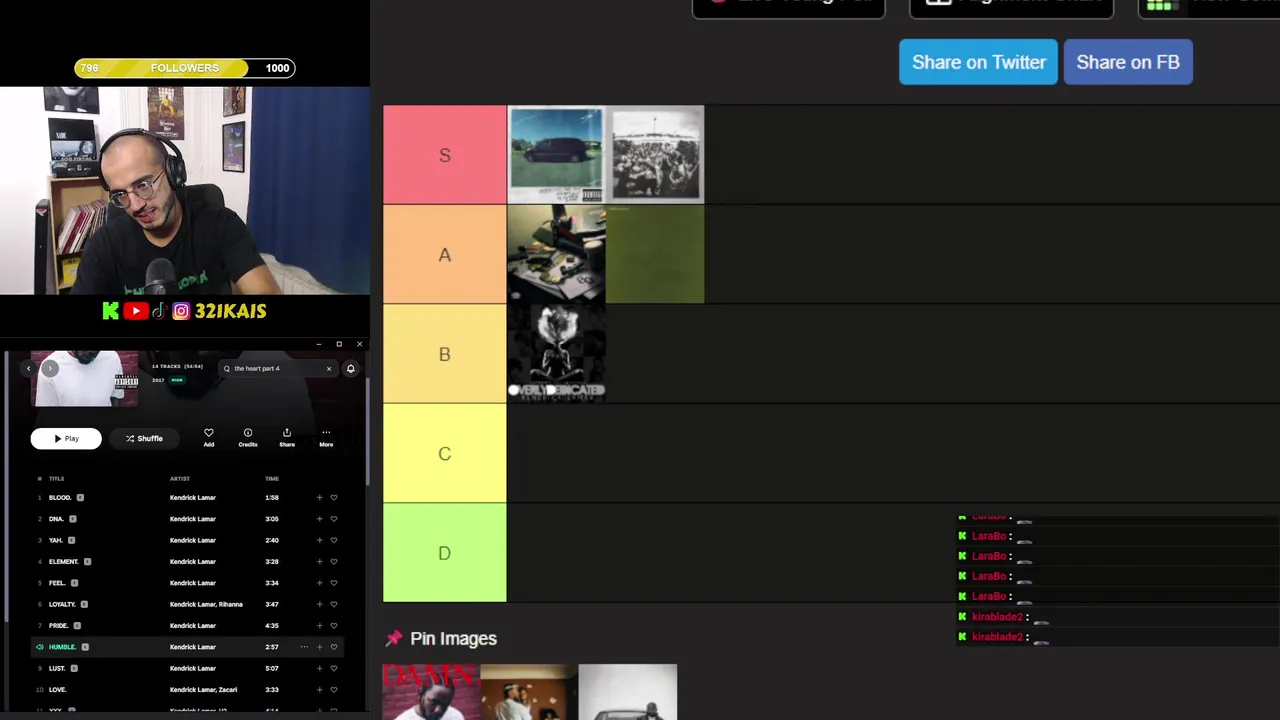The width and height of the screenshot is (1280, 720).
Task: Select the orange A tier label
Action: [x=445, y=254]
